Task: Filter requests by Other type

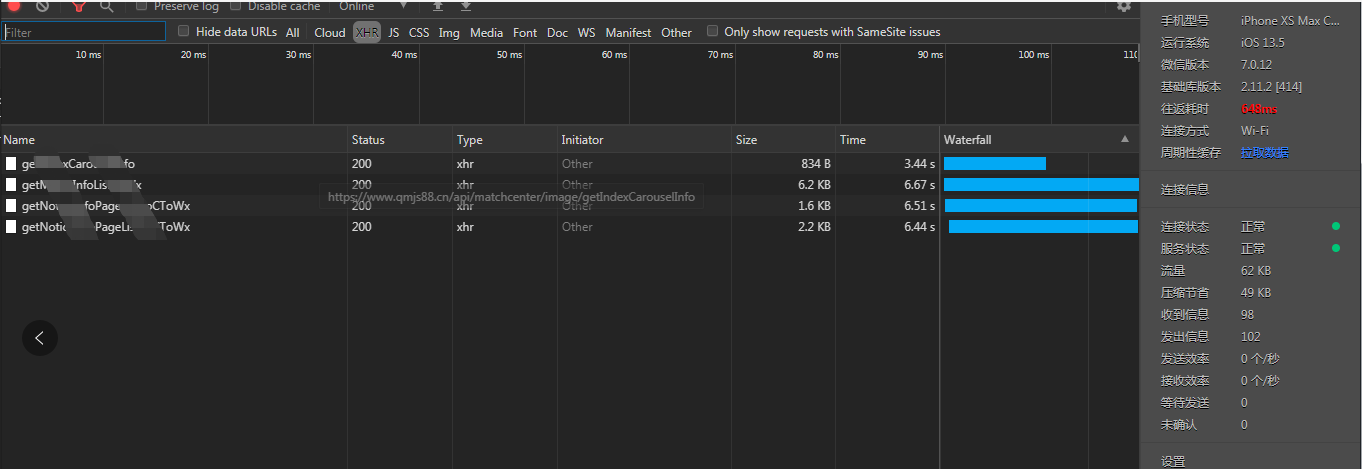Action: pos(676,32)
